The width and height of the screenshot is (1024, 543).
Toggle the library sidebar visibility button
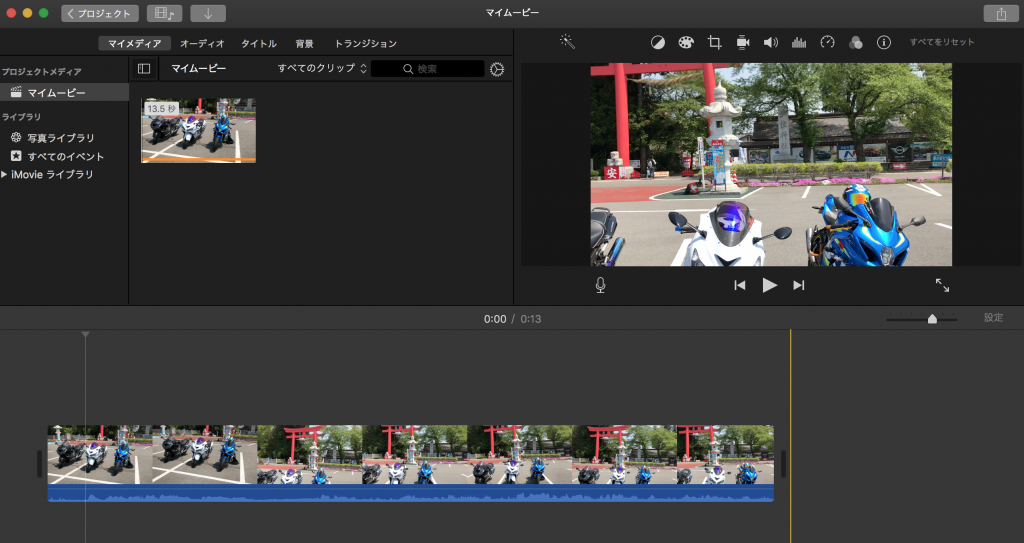[x=144, y=69]
